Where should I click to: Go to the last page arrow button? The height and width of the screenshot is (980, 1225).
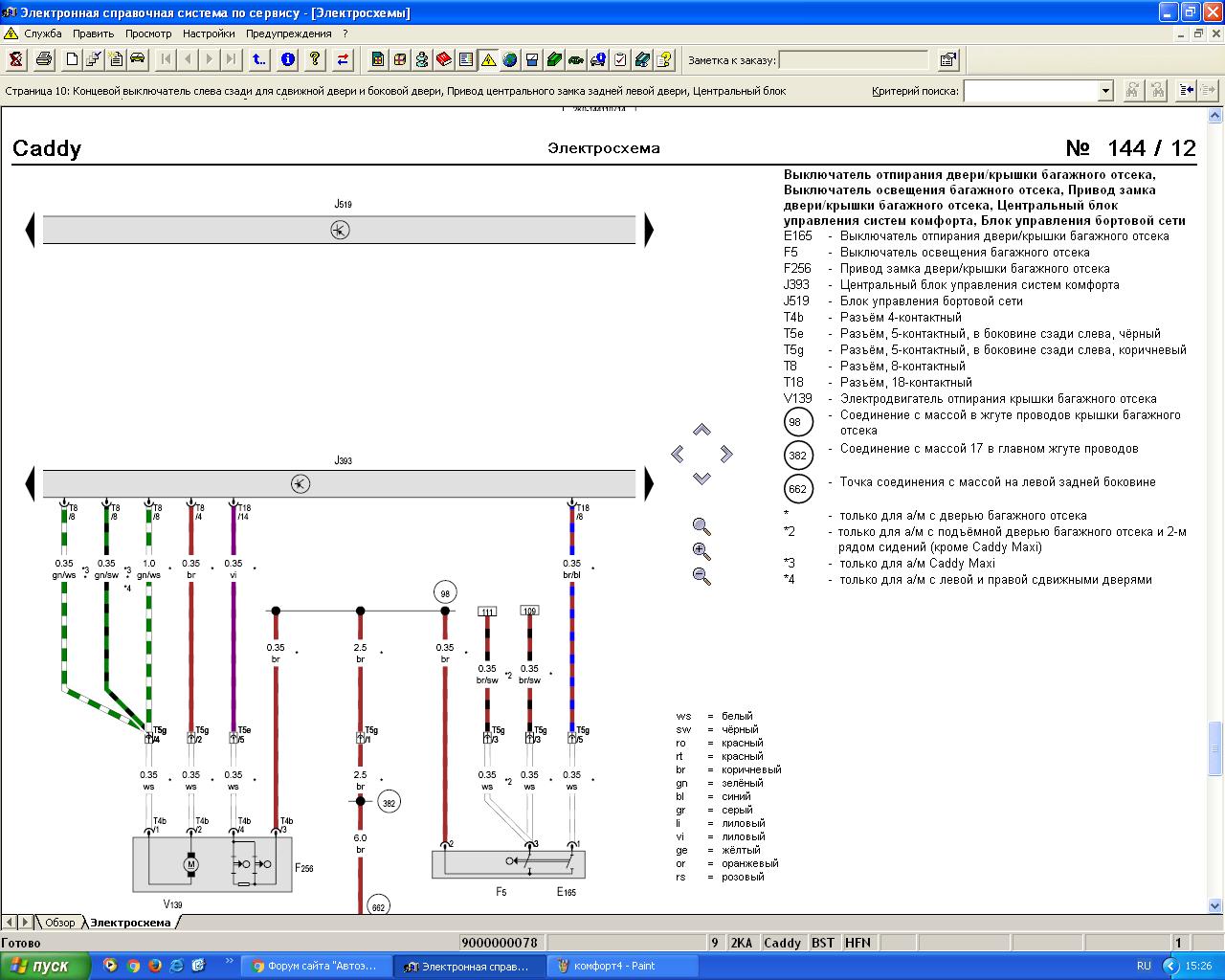232,59
